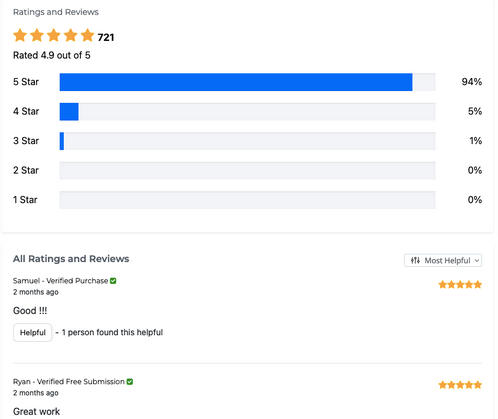
Task: Select the 1 Star rating row label
Action: [x=25, y=200]
